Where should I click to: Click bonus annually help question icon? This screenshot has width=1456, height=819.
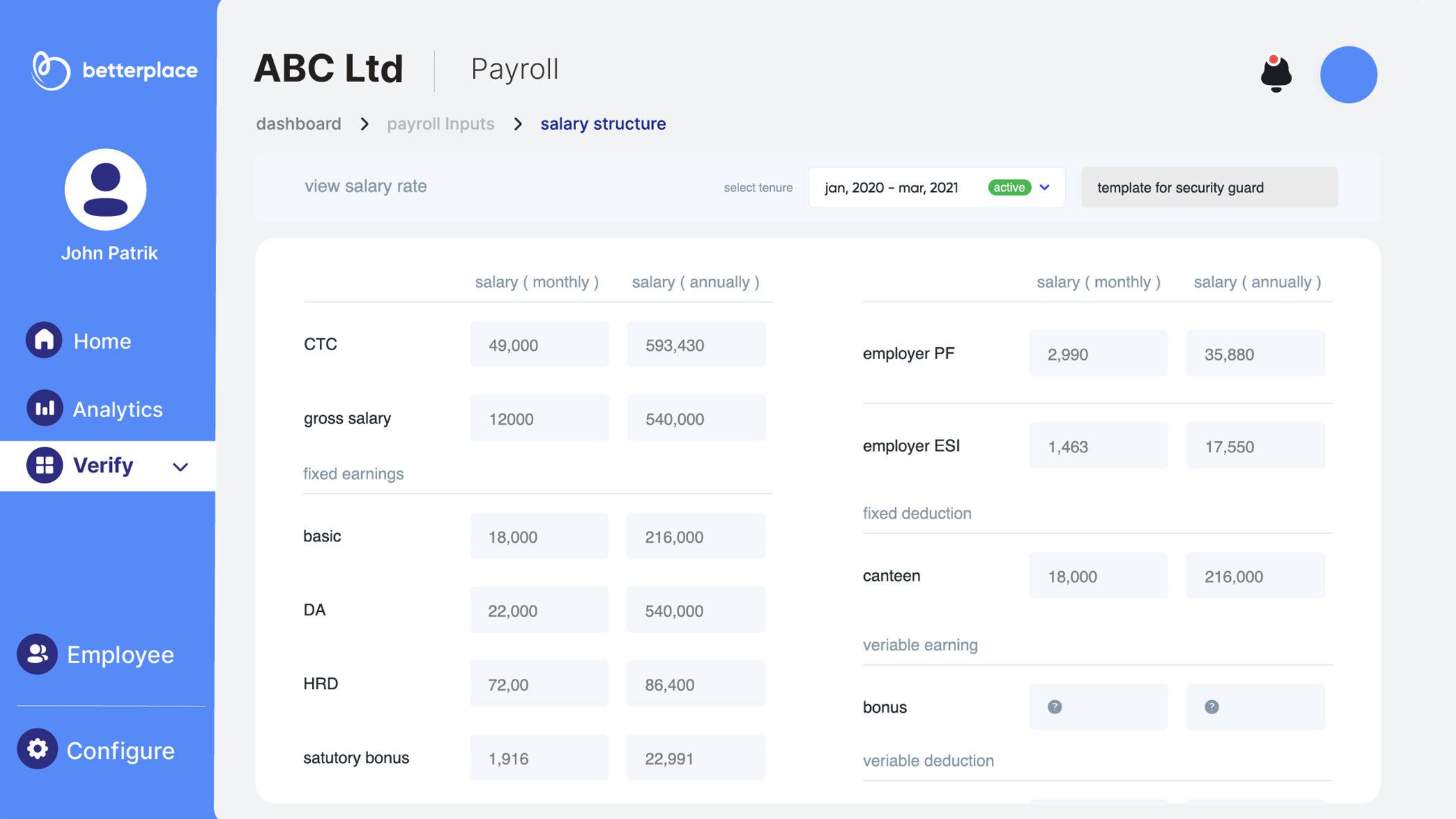(1211, 706)
